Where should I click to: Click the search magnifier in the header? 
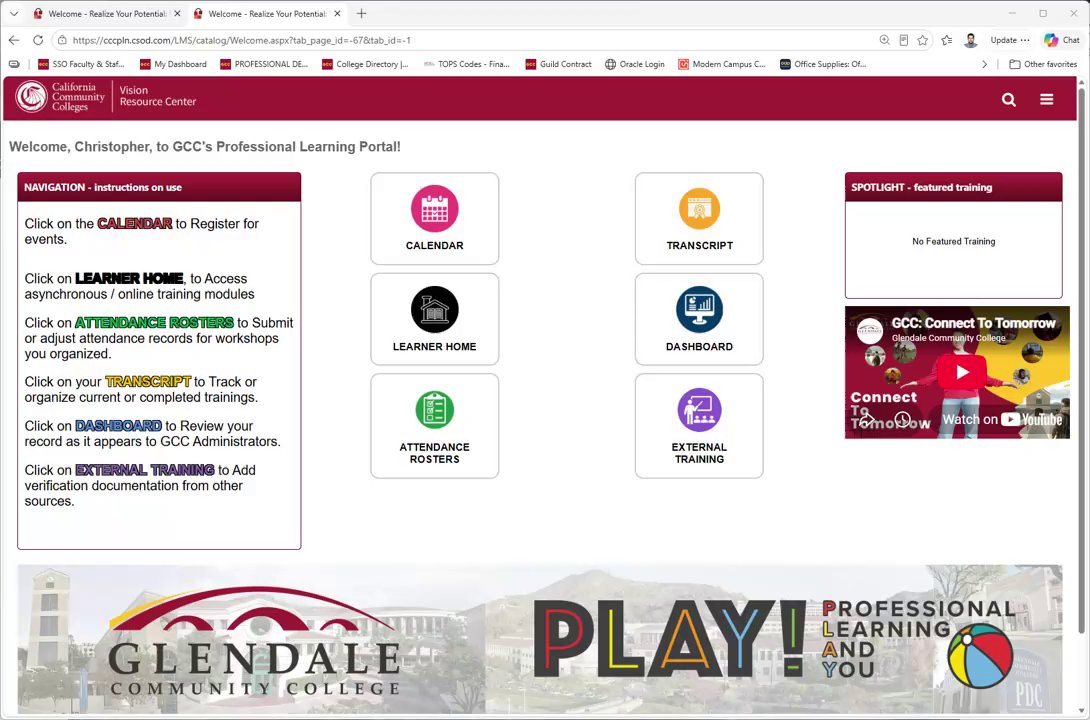tap(1009, 99)
